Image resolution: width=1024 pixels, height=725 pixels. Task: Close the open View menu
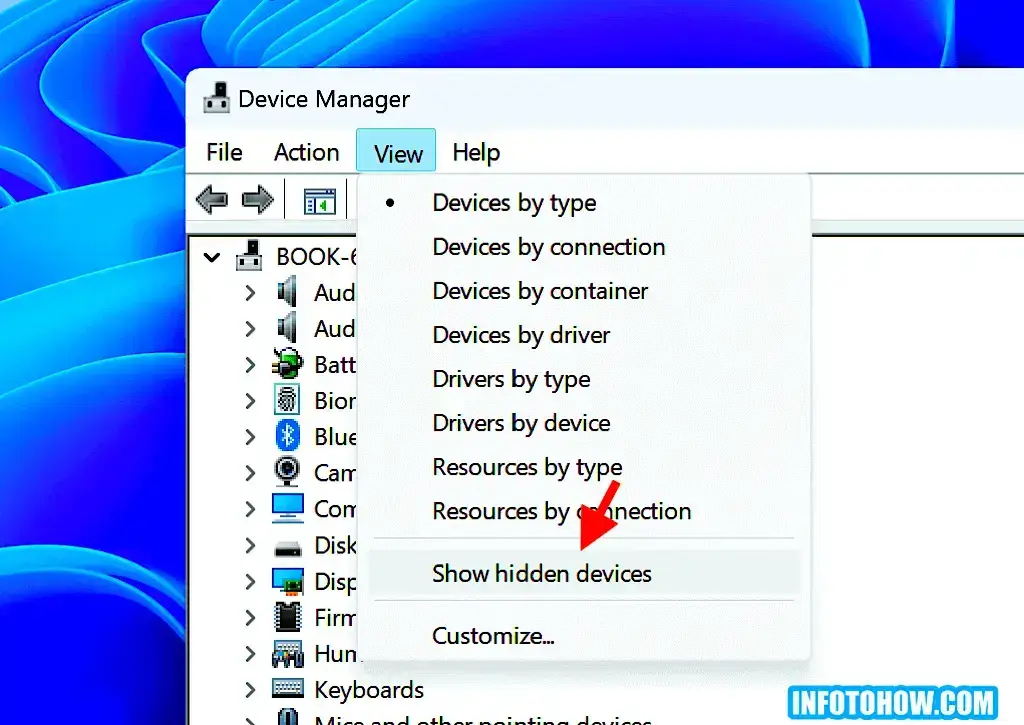[396, 152]
